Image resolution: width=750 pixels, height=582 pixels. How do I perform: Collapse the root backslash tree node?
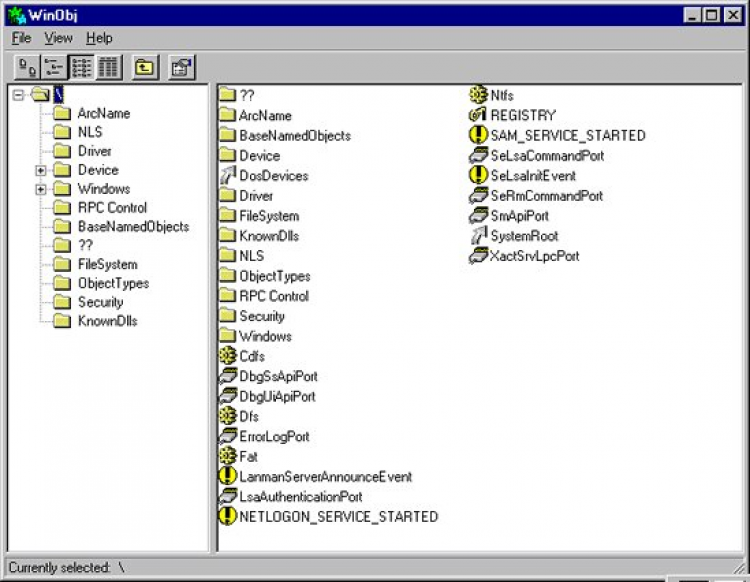click(18, 95)
